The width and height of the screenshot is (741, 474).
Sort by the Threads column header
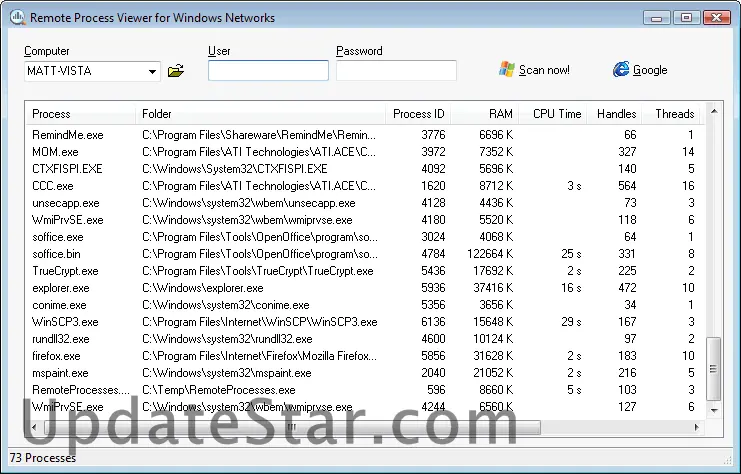673,114
